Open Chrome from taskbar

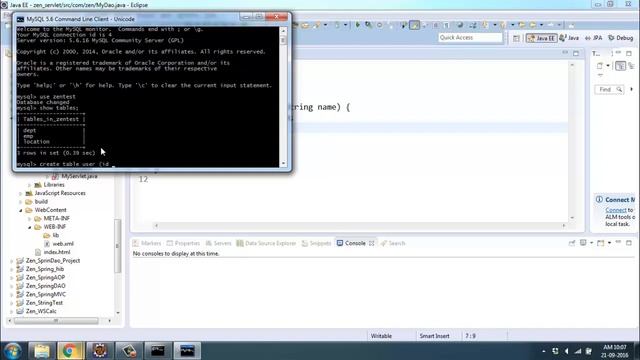(x=70, y=351)
